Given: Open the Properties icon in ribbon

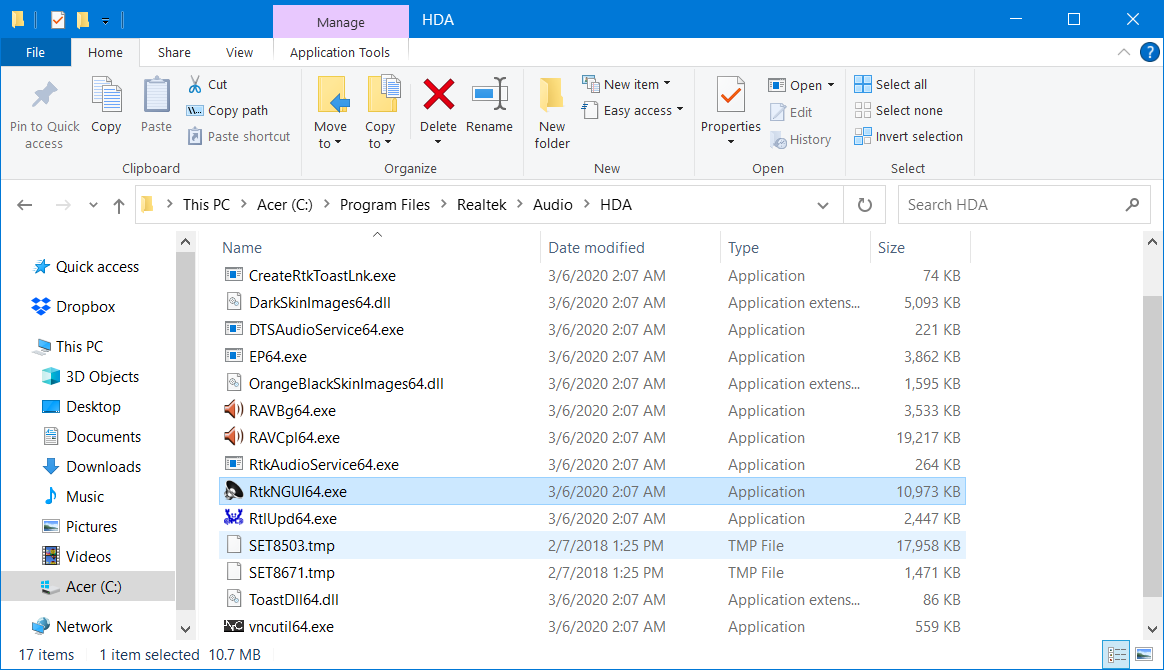Looking at the screenshot, I should click(730, 97).
